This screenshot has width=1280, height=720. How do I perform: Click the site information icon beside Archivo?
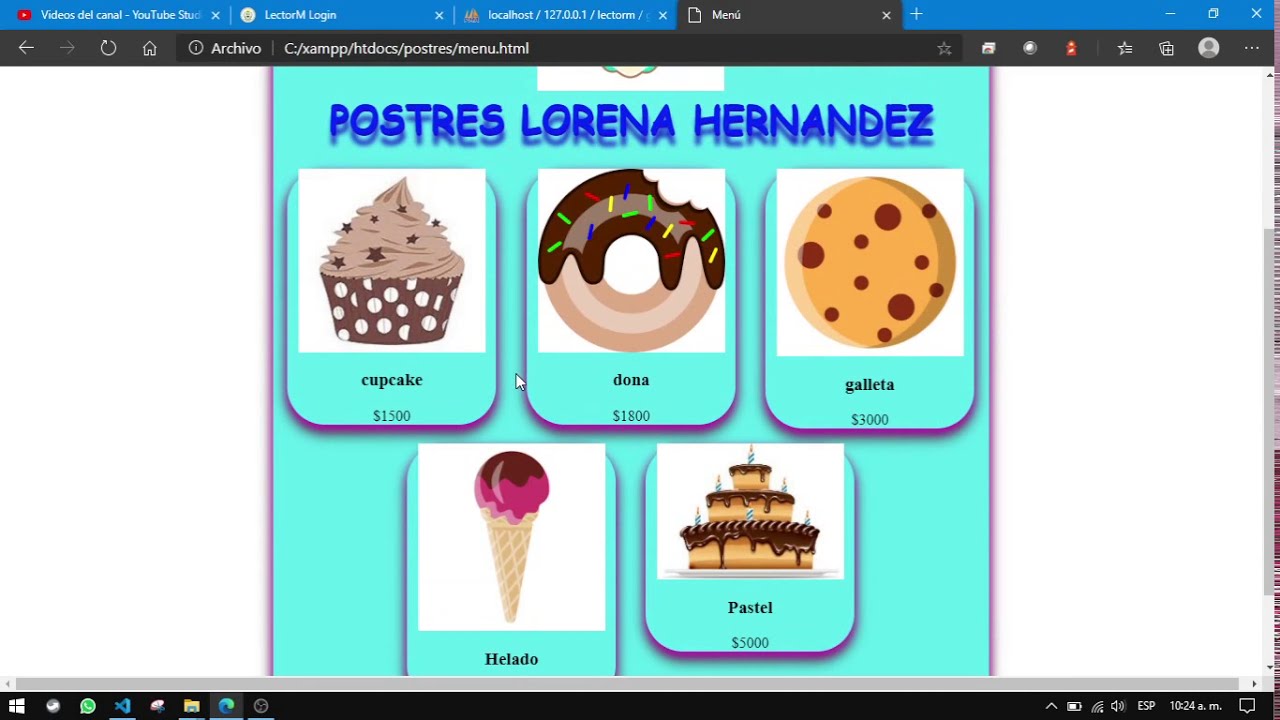196,48
